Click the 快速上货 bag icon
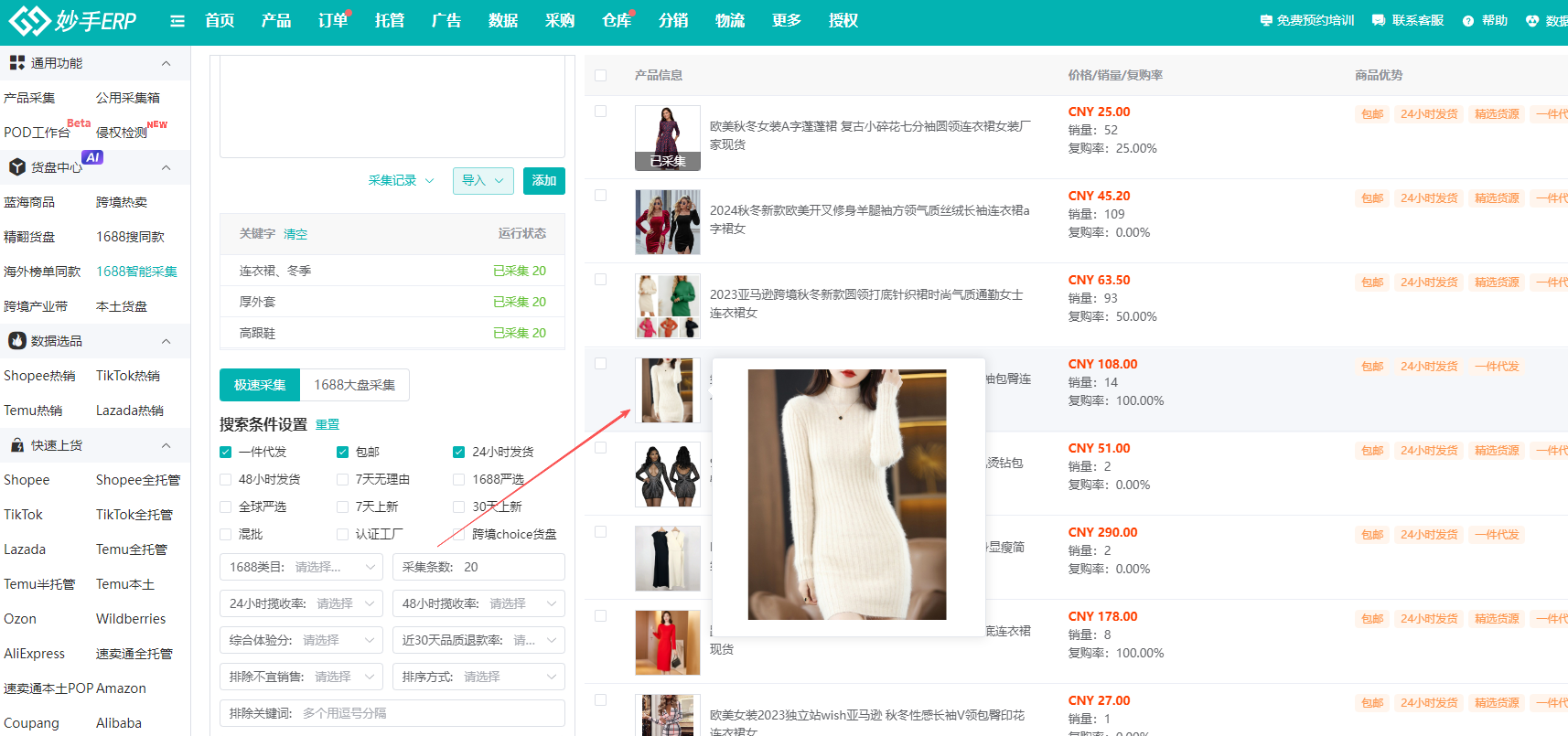Image resolution: width=1568 pixels, height=736 pixels. (16, 445)
